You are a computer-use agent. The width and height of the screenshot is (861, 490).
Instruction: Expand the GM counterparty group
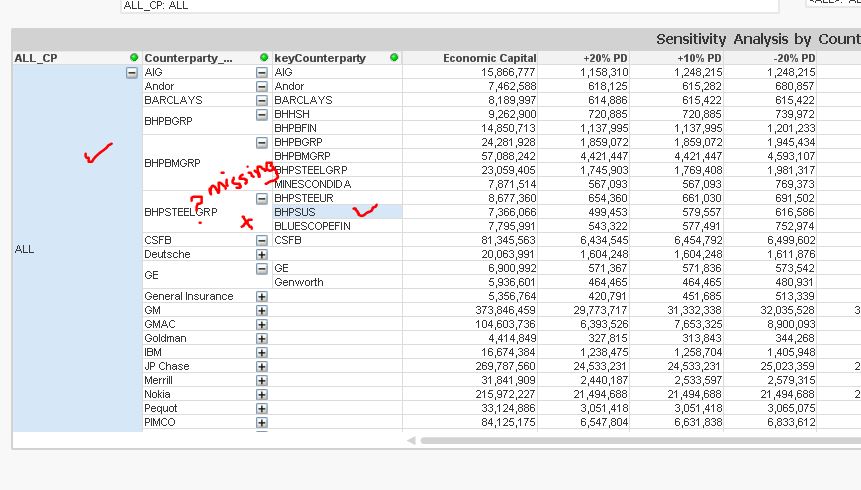pos(262,311)
